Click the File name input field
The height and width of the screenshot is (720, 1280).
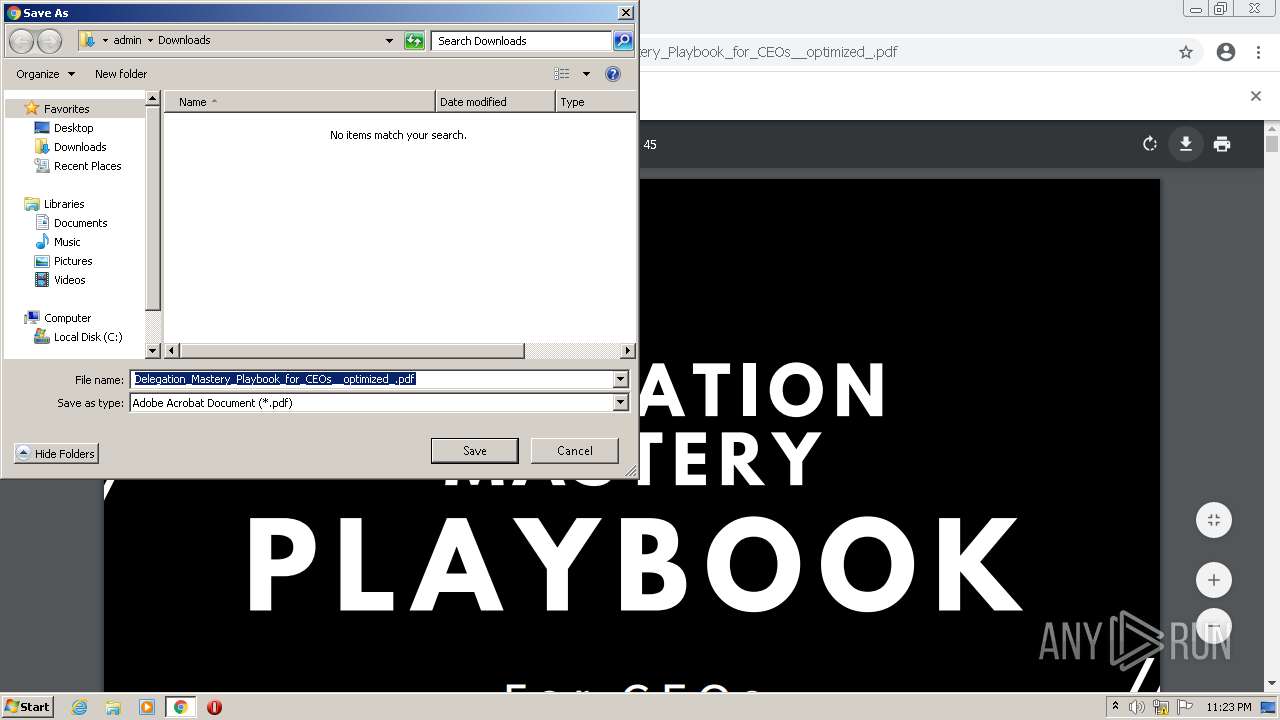[x=372, y=379]
